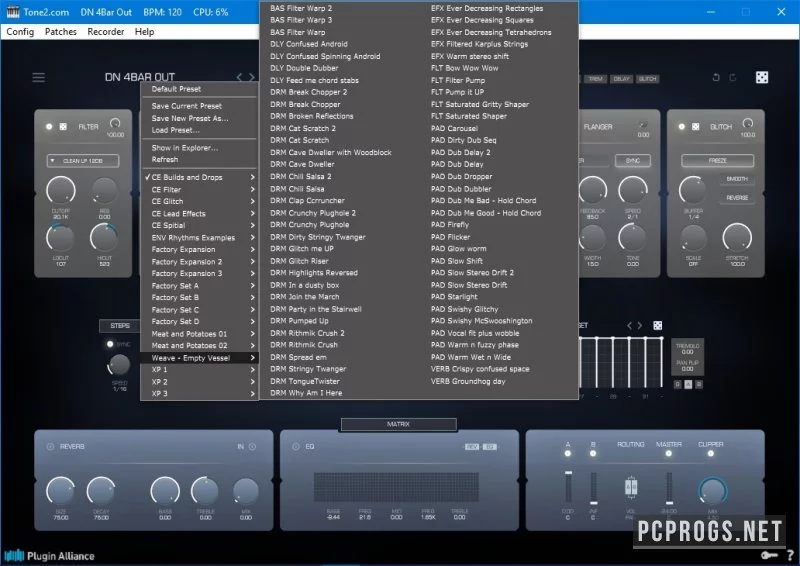Image resolution: width=800 pixels, height=566 pixels.
Task: Click the global randomize dice icon at top right
Action: [x=762, y=78]
